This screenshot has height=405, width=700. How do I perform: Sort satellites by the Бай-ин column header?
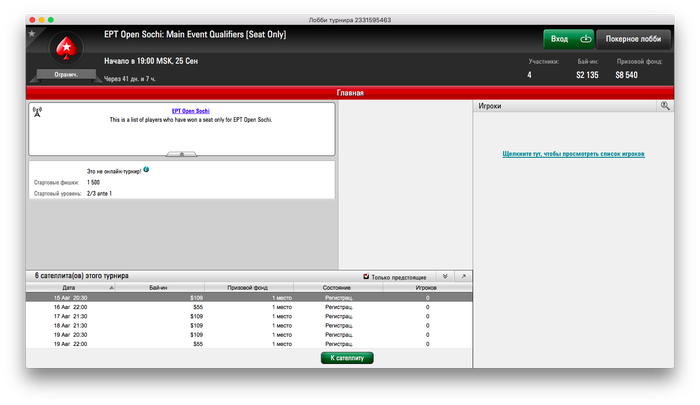point(159,288)
